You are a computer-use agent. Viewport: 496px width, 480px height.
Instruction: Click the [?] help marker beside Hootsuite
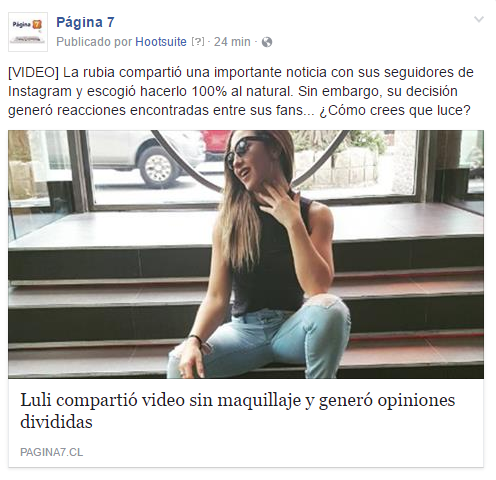click(x=198, y=42)
